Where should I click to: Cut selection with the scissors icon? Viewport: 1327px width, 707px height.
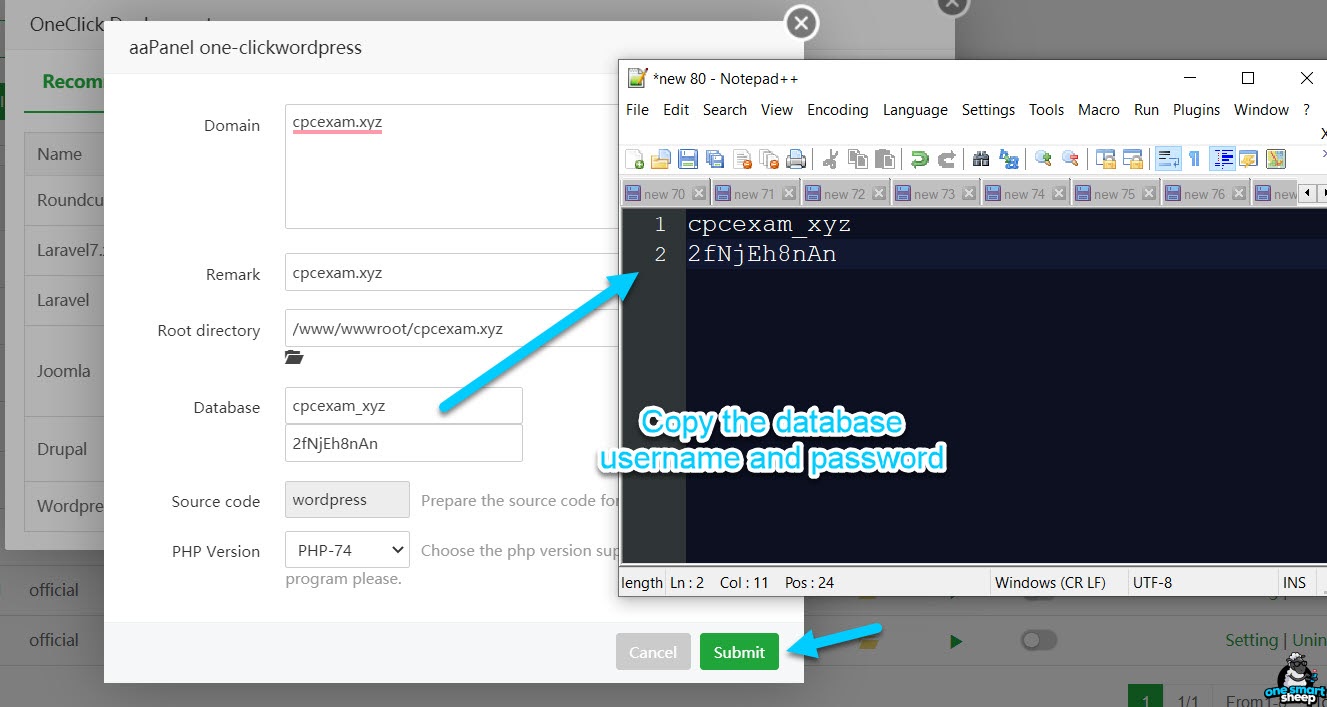830,159
